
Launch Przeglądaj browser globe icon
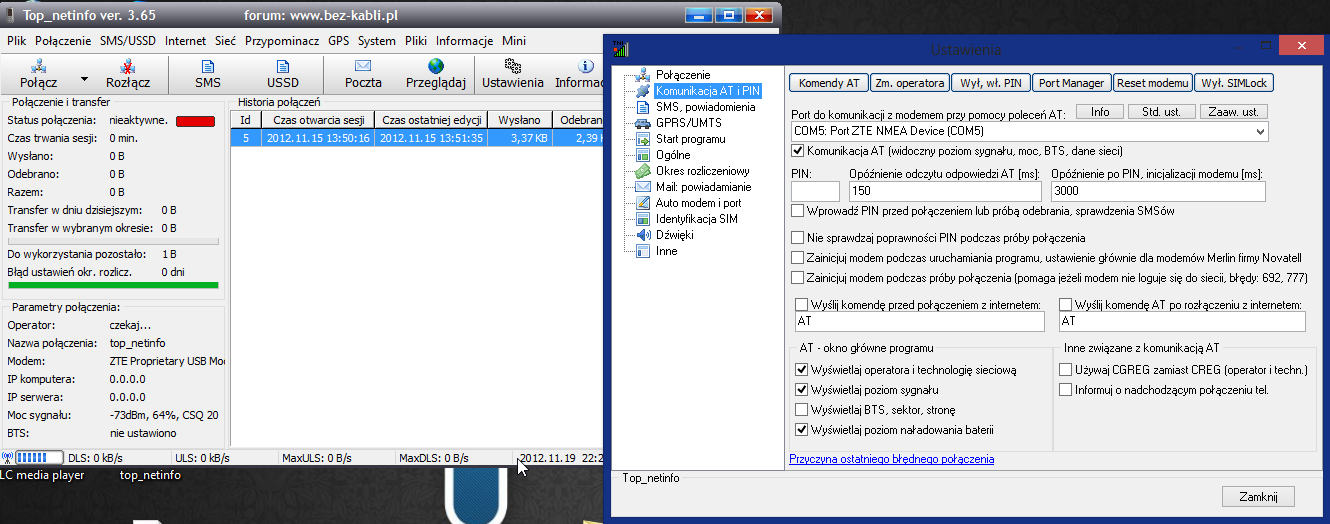[x=436, y=67]
